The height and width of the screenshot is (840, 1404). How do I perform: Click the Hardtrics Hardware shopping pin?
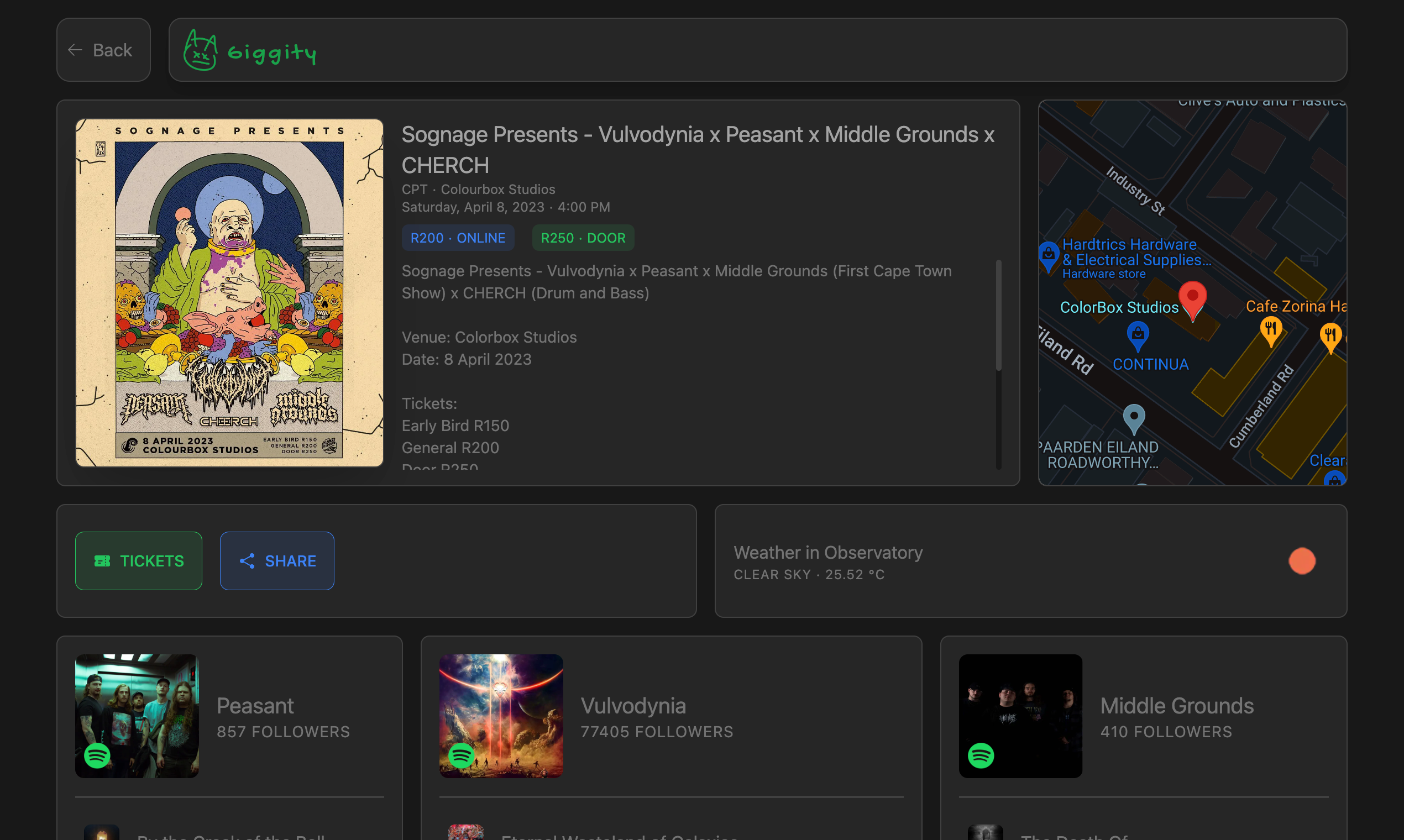[x=1049, y=256]
